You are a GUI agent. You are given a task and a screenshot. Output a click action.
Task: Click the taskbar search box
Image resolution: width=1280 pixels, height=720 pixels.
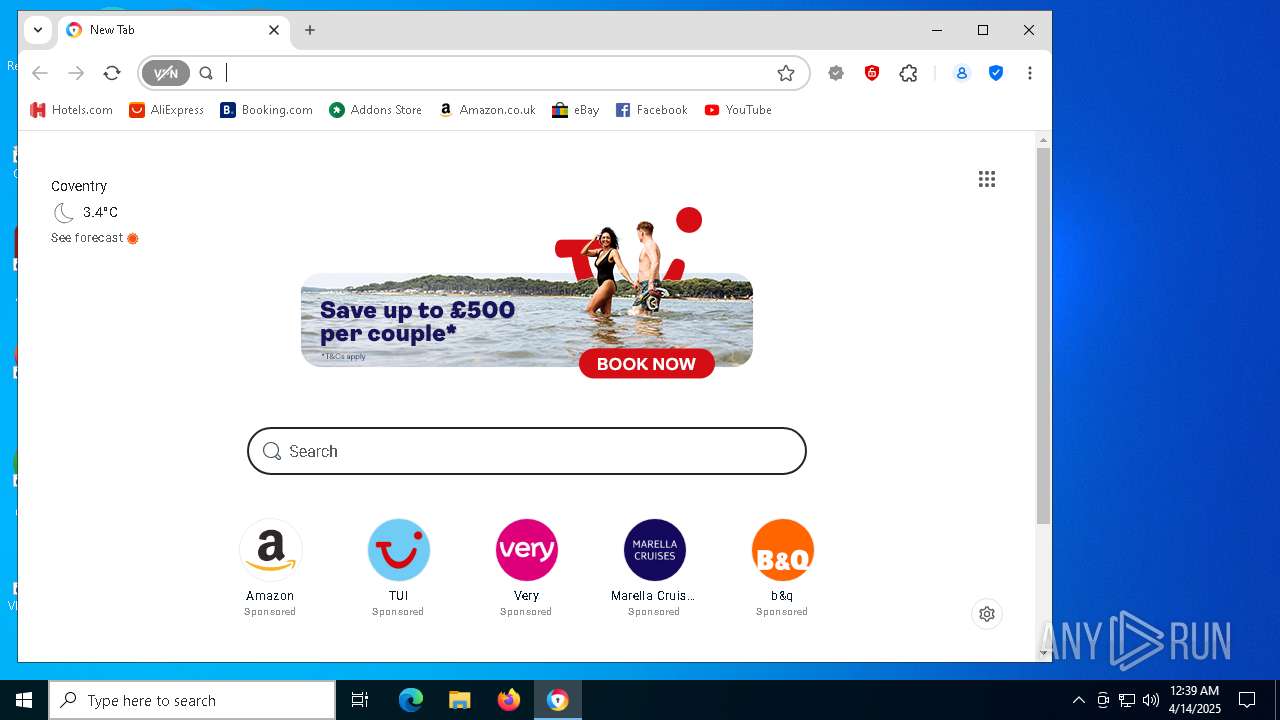pyautogui.click(x=192, y=700)
